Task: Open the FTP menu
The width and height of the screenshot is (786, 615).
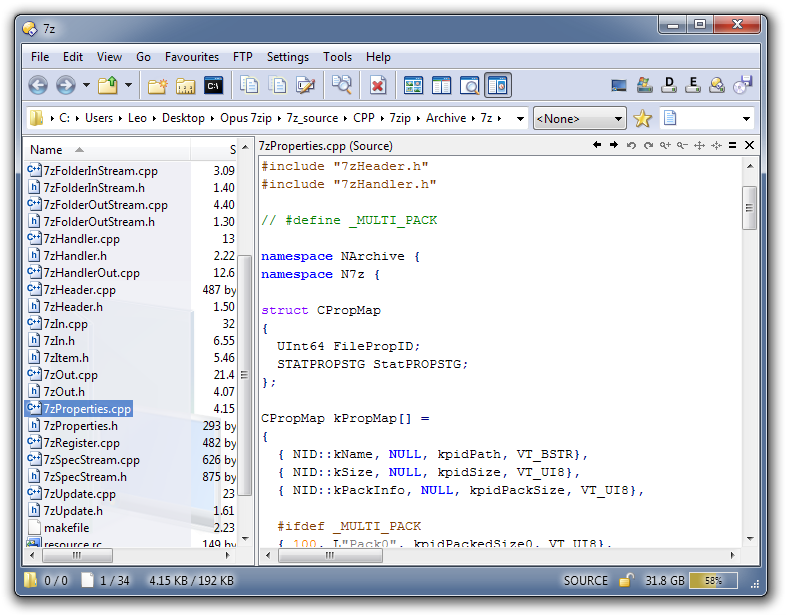Action: 243,57
